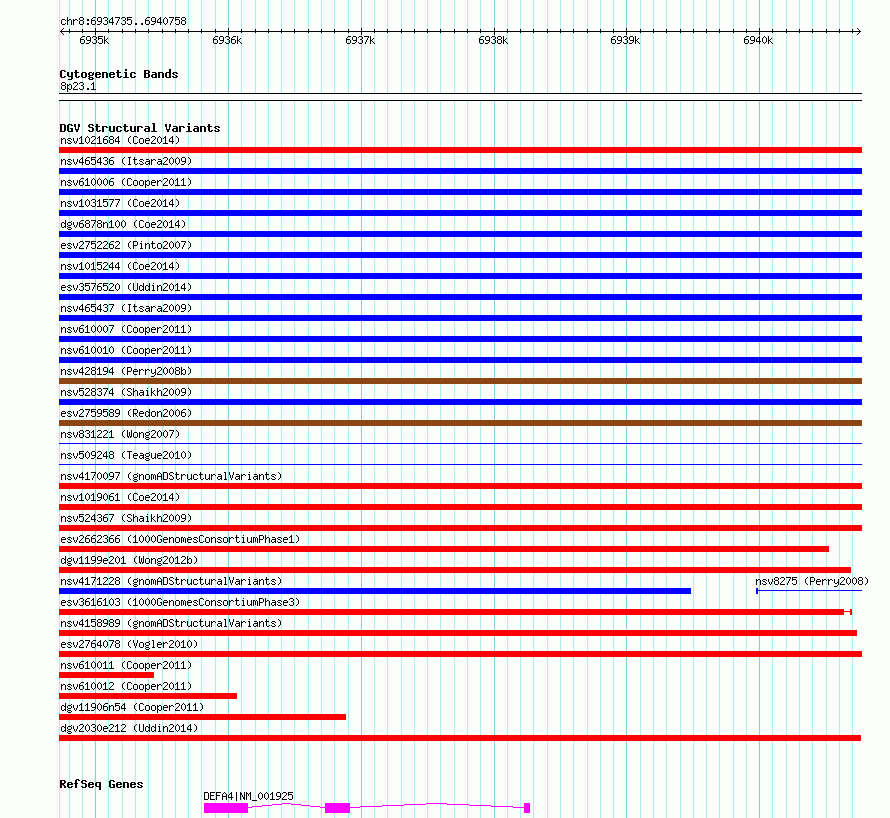Click the chr8:6934735..6940758 coordinate label
890x818 pixels.
[123, 21]
